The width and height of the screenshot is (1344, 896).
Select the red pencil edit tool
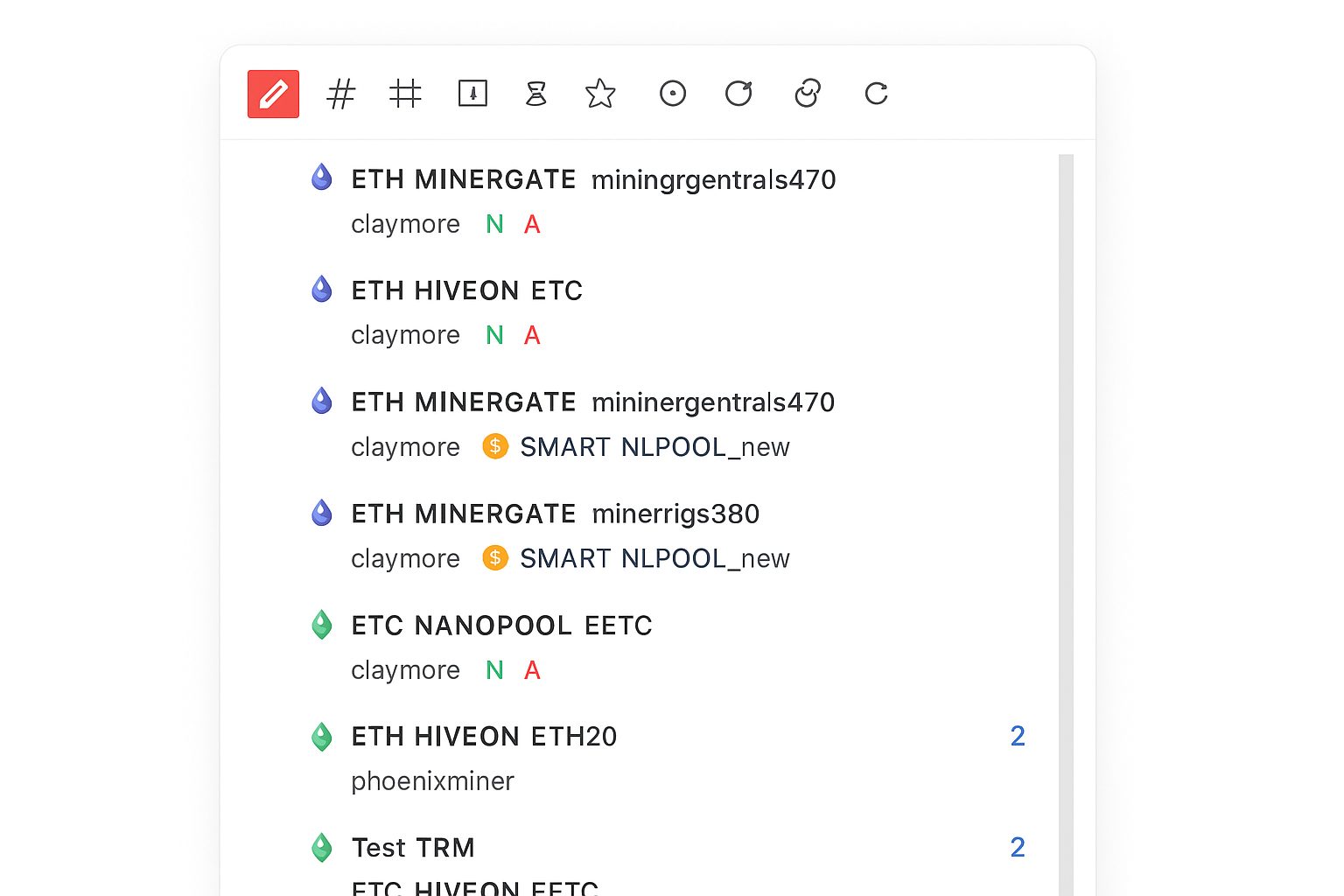pos(272,94)
